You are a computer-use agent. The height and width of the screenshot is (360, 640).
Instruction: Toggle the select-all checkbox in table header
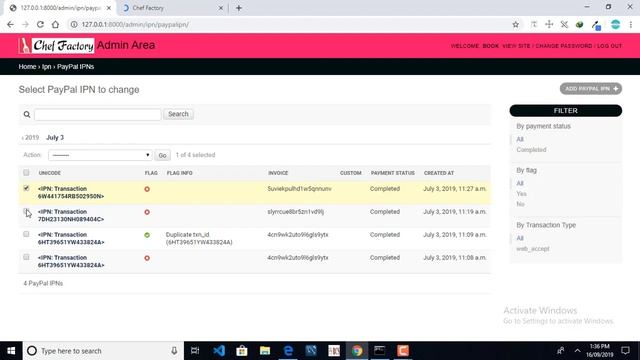pos(26,173)
